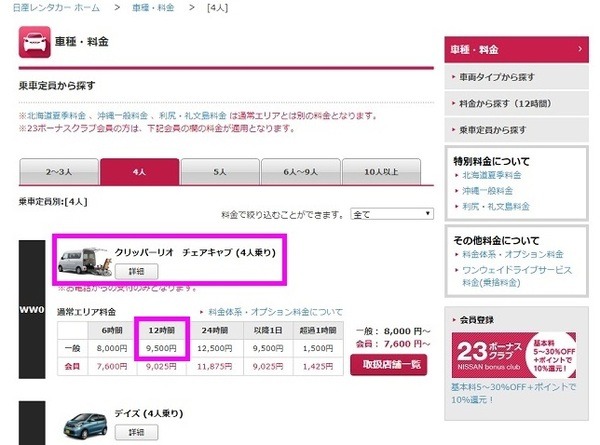Click the red car icon beside 車種・料金 heading
Viewport: 600px width, 445px height.
point(34,42)
